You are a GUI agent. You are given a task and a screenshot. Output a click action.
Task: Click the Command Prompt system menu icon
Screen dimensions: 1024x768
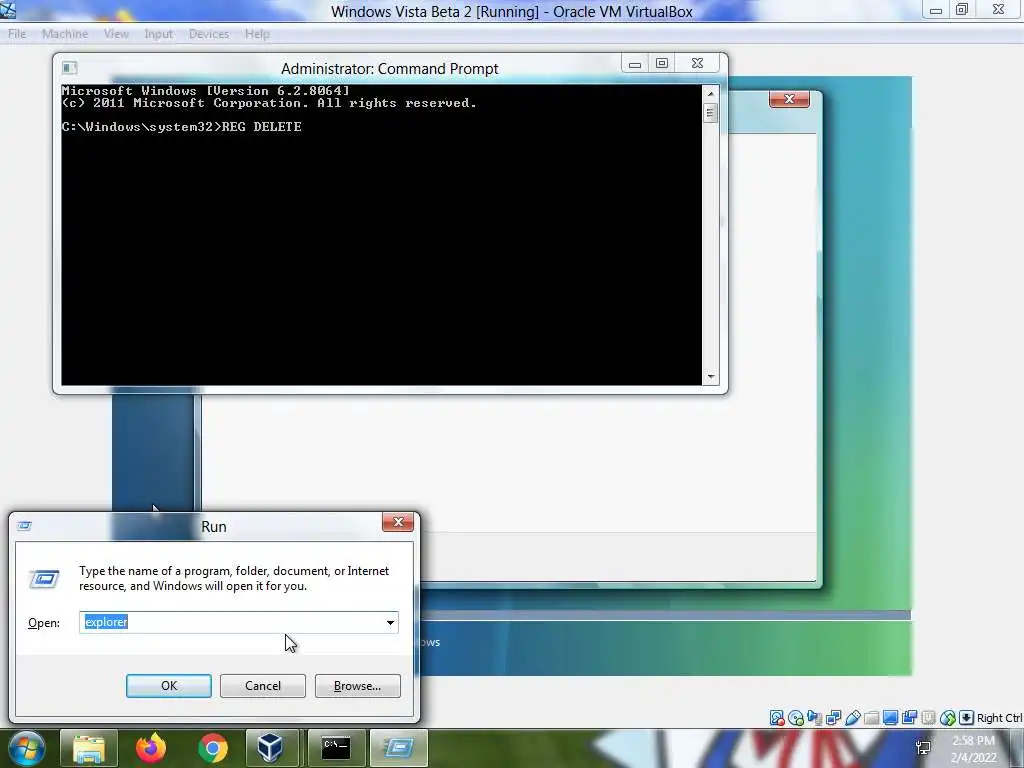pos(69,67)
